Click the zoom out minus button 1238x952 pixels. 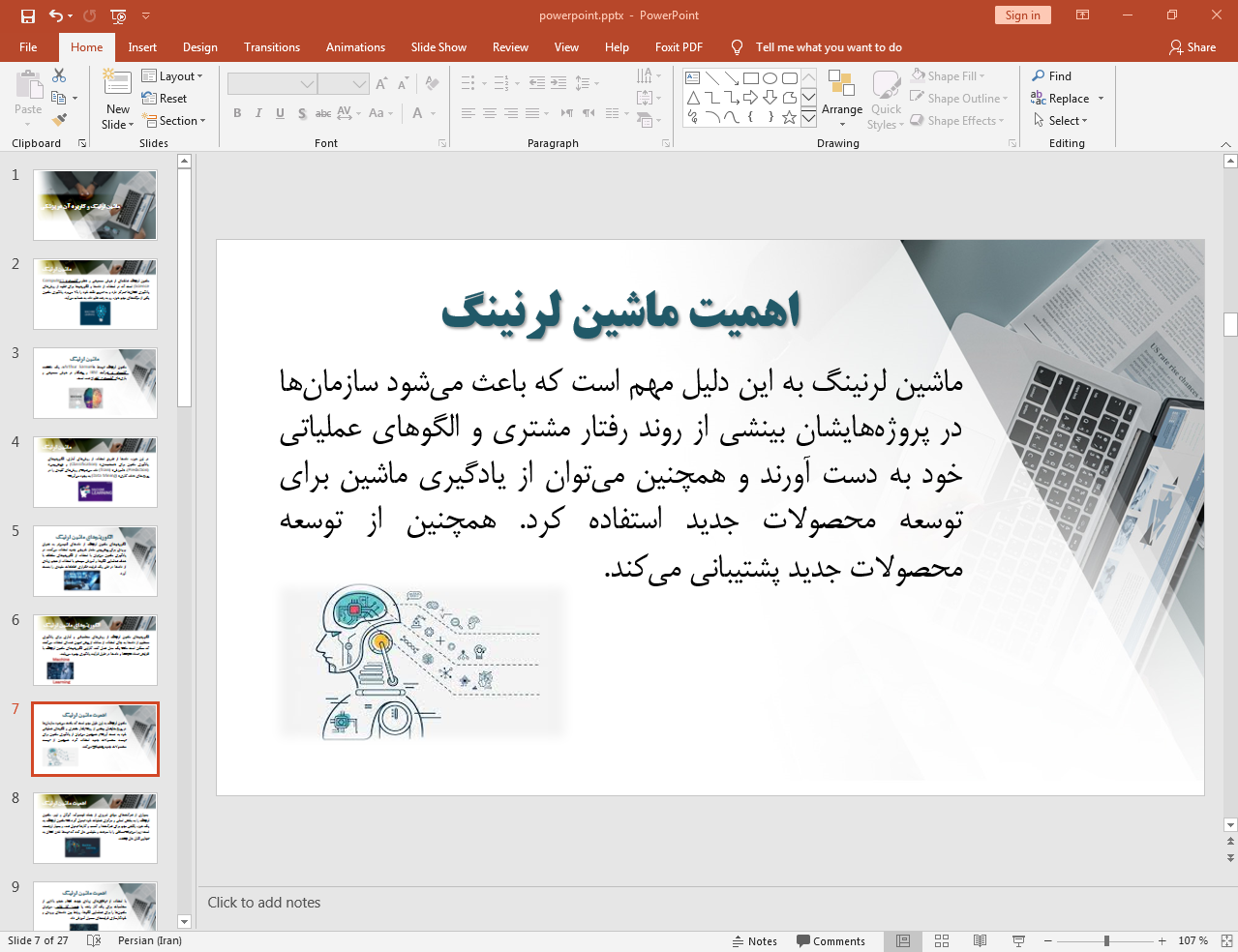pos(1047,940)
